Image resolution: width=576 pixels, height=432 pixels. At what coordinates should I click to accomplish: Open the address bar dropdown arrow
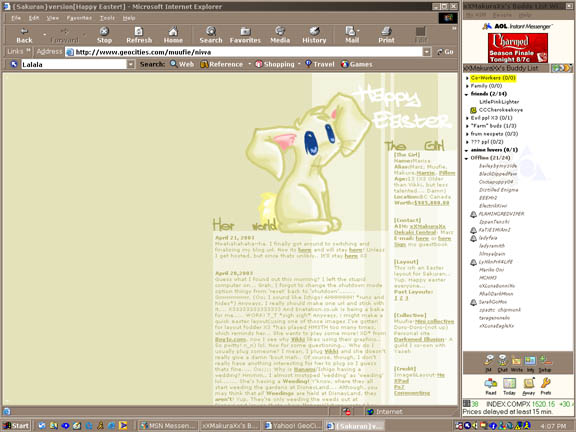pyautogui.click(x=426, y=52)
